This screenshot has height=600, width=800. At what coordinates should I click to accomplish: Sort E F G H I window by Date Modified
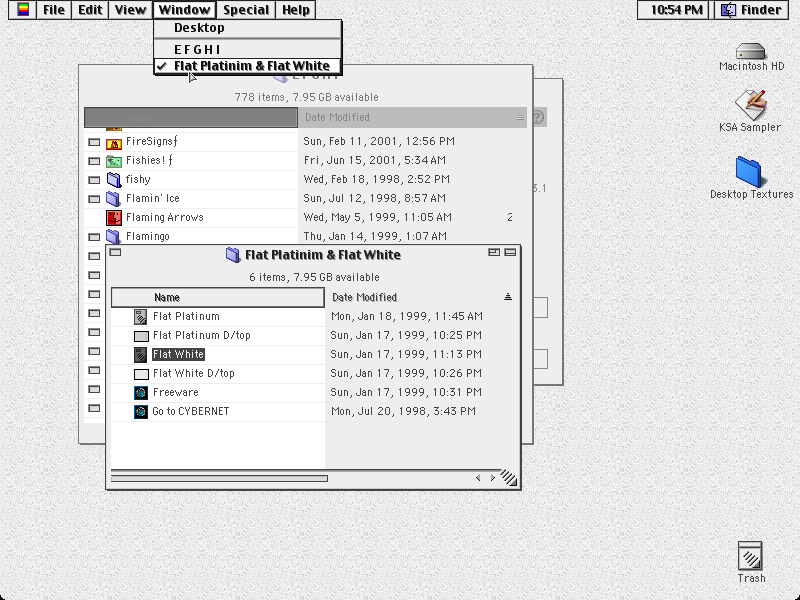pos(406,117)
